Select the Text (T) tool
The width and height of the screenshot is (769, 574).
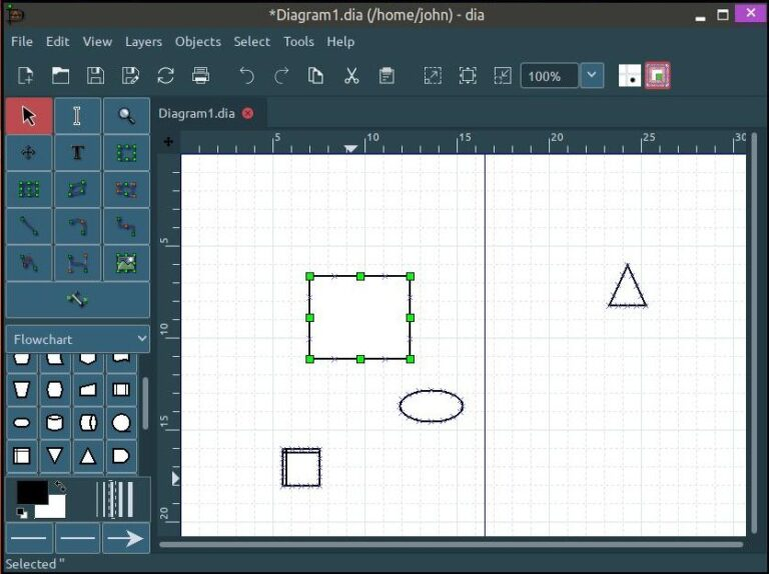[77, 153]
